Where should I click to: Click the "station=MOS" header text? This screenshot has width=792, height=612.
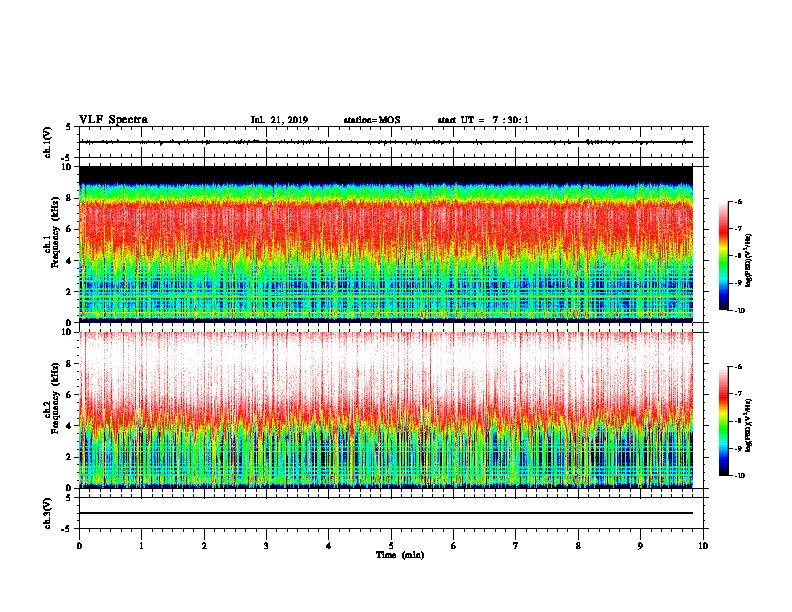pos(372,120)
